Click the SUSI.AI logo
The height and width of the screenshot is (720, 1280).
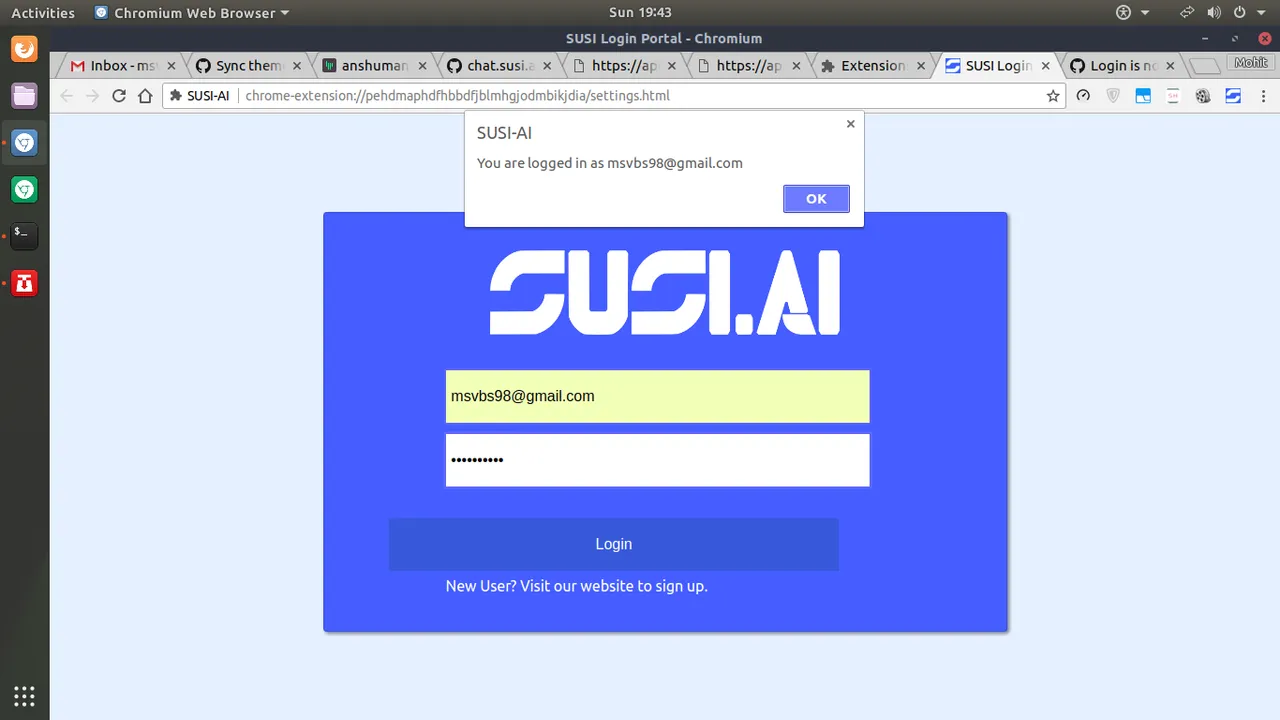(x=665, y=292)
